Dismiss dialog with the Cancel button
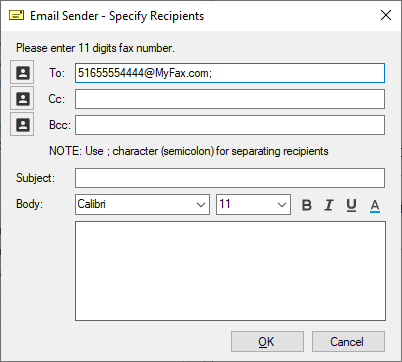The height and width of the screenshot is (362, 402). coord(348,341)
